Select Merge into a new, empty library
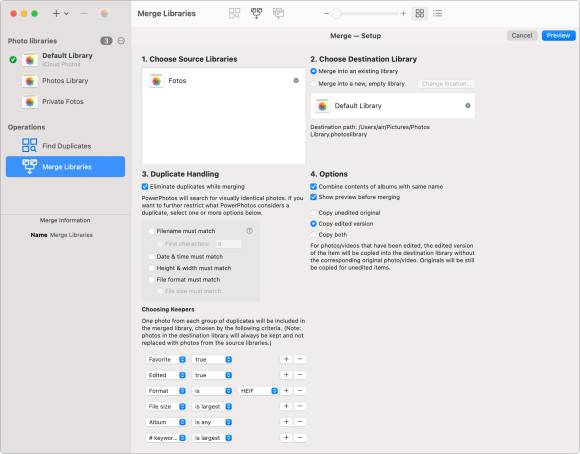Screen dimensions: 580x454 (314, 84)
